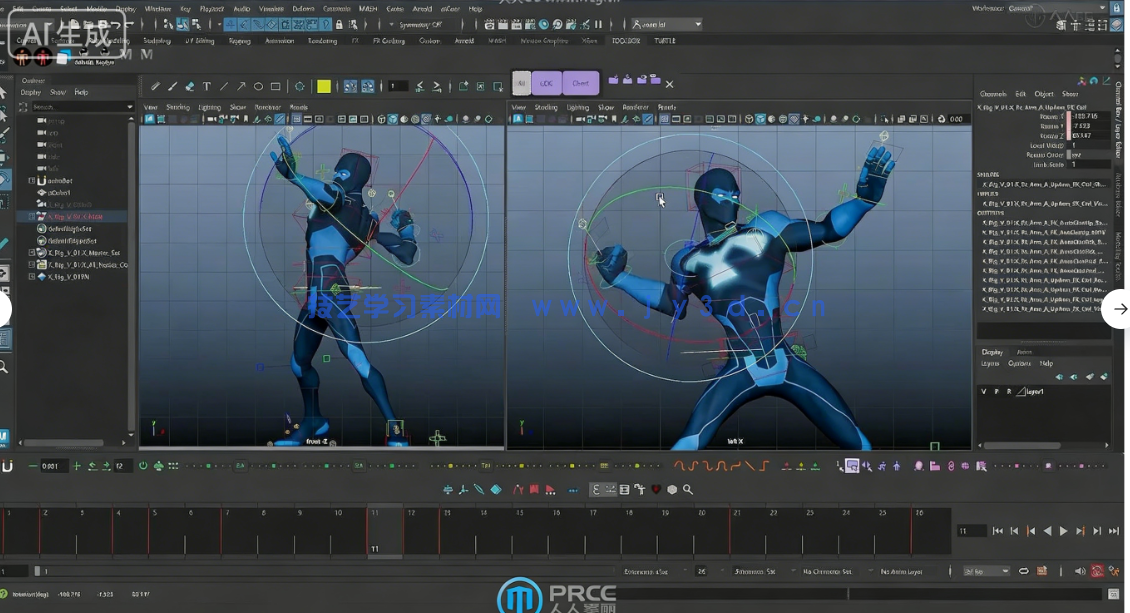1130x613 pixels.
Task: Click the magnifier icon above the timeline
Action: pyautogui.click(x=688, y=490)
